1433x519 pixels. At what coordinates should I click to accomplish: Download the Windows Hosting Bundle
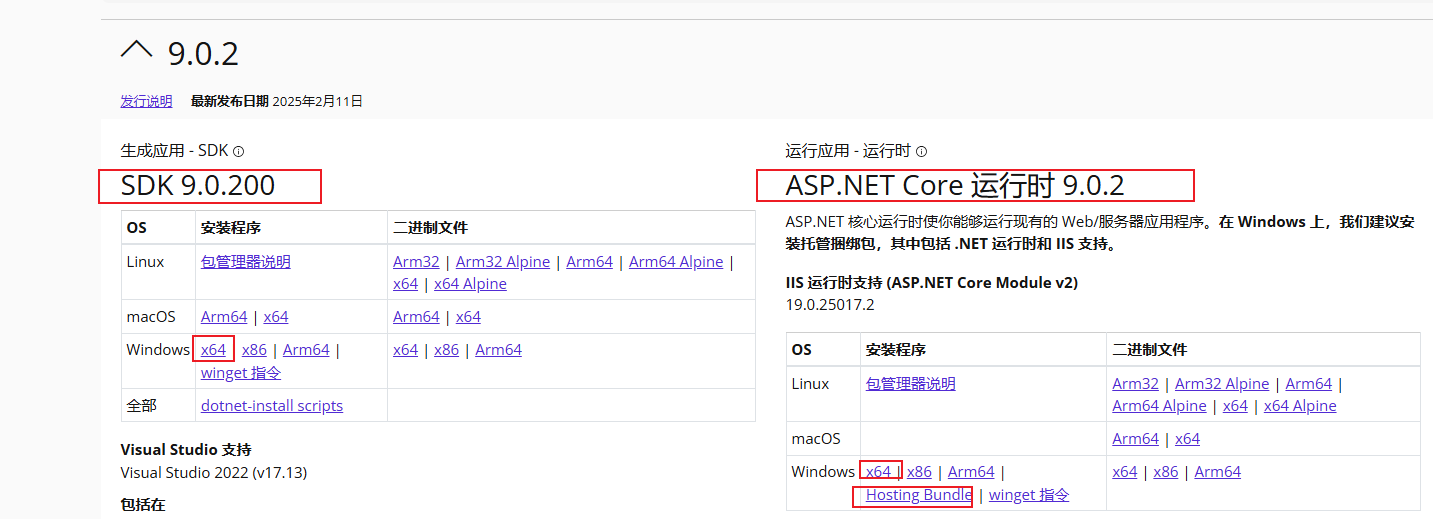point(919,494)
